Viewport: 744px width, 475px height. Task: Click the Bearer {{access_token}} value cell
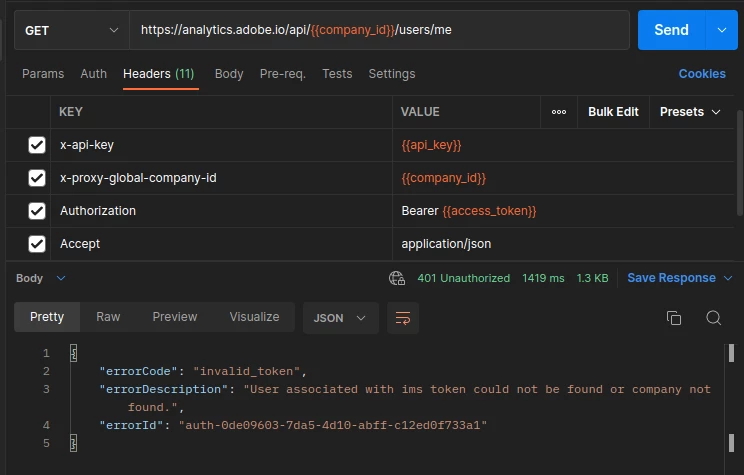pos(563,211)
